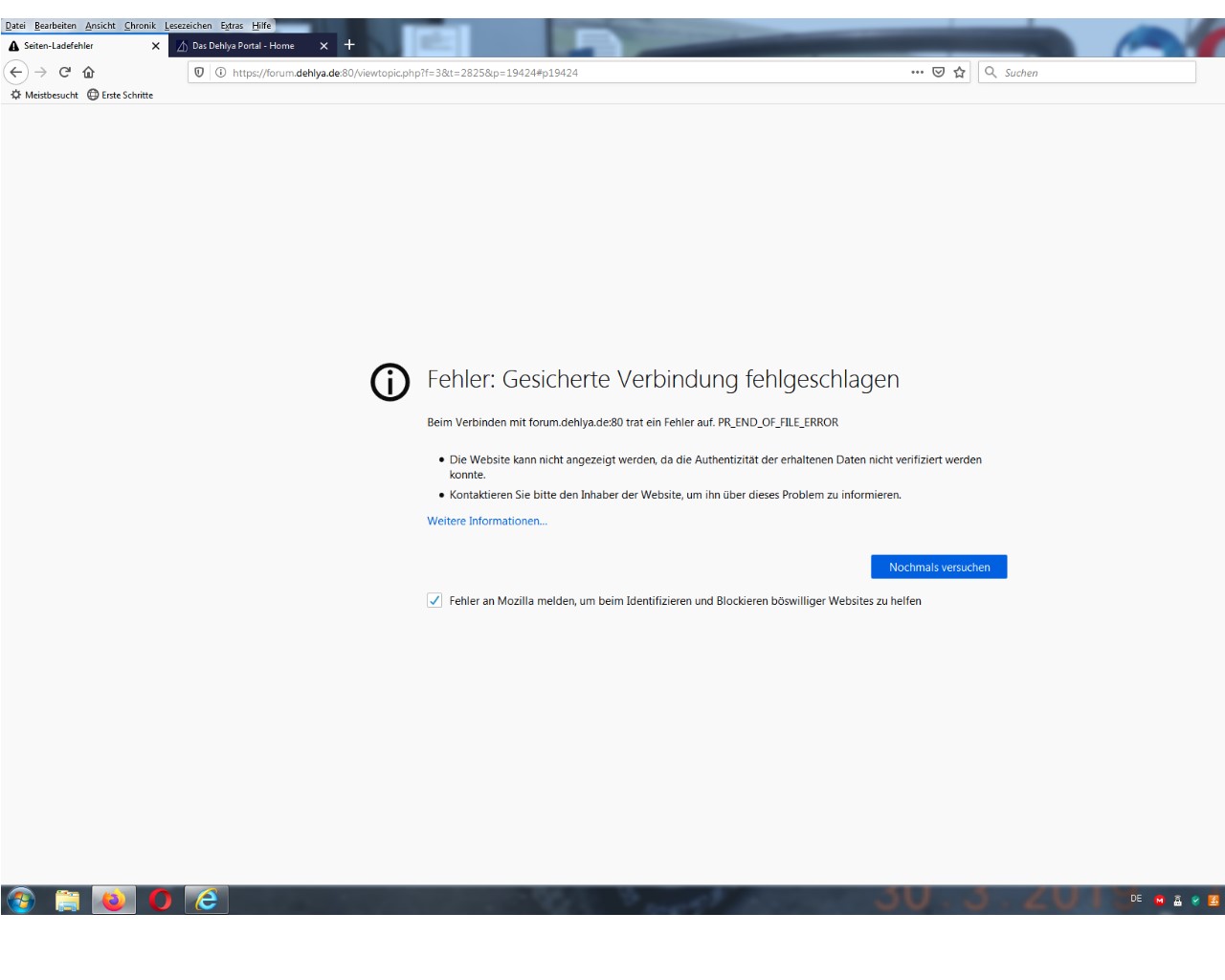Open page actions three-dot menu
The width and height of the screenshot is (1225, 980).
pos(917,72)
